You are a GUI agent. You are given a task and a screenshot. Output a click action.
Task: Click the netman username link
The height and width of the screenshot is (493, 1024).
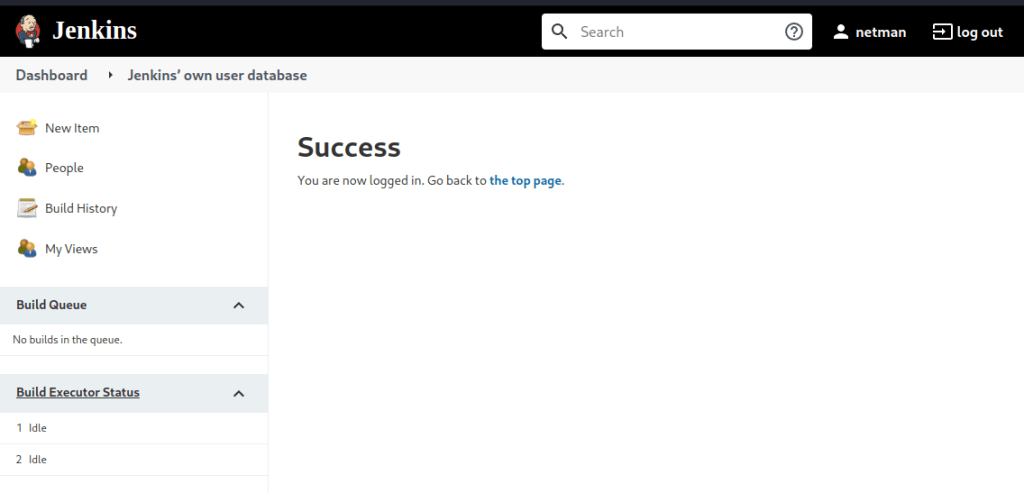click(881, 32)
